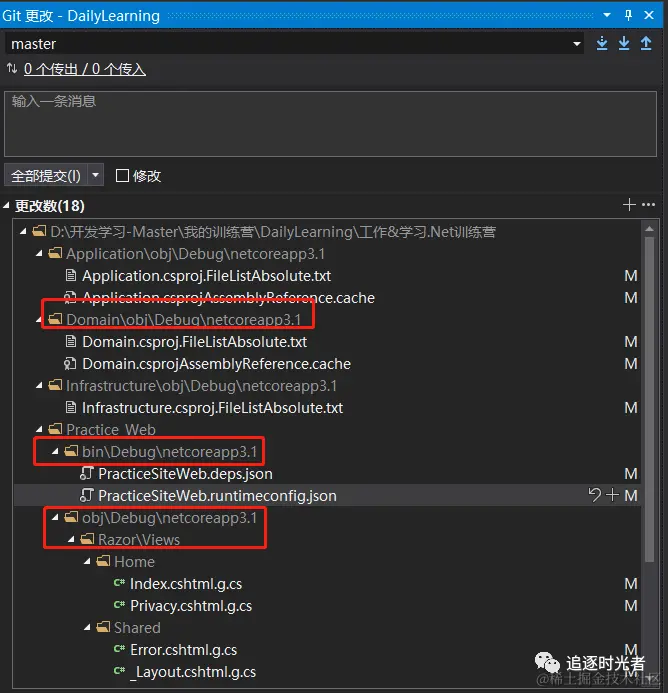The height and width of the screenshot is (693, 668).
Task: Collapse the Infrastructure\obj\Debug folder node
Action: (x=39, y=385)
